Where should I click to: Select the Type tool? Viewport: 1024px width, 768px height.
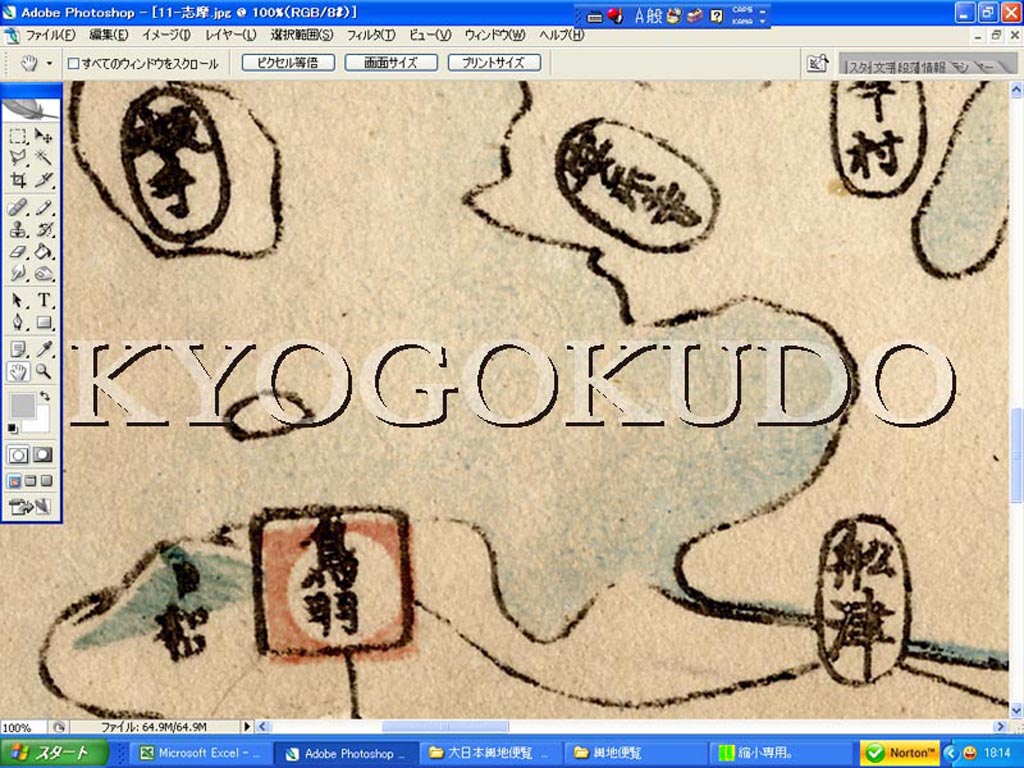(x=44, y=300)
